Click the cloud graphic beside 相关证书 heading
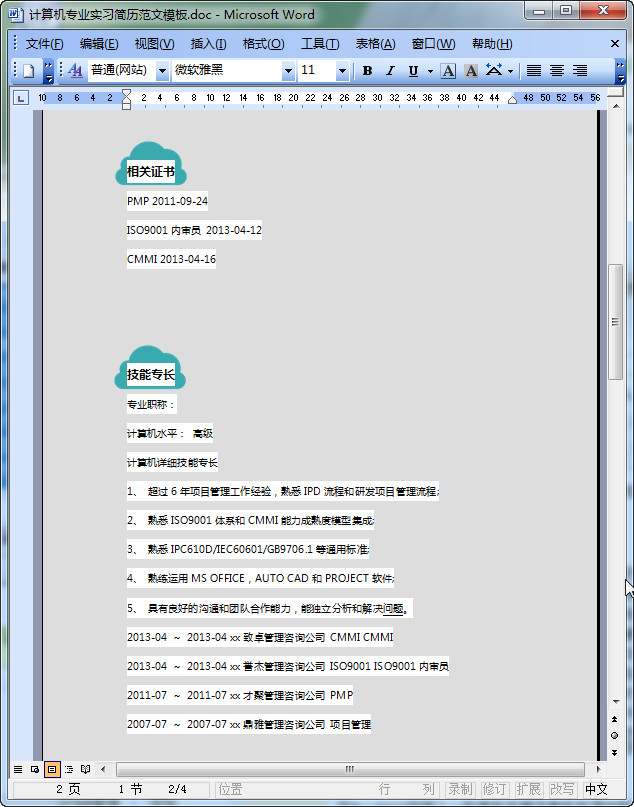Viewport: 634px width, 807px height. [151, 163]
